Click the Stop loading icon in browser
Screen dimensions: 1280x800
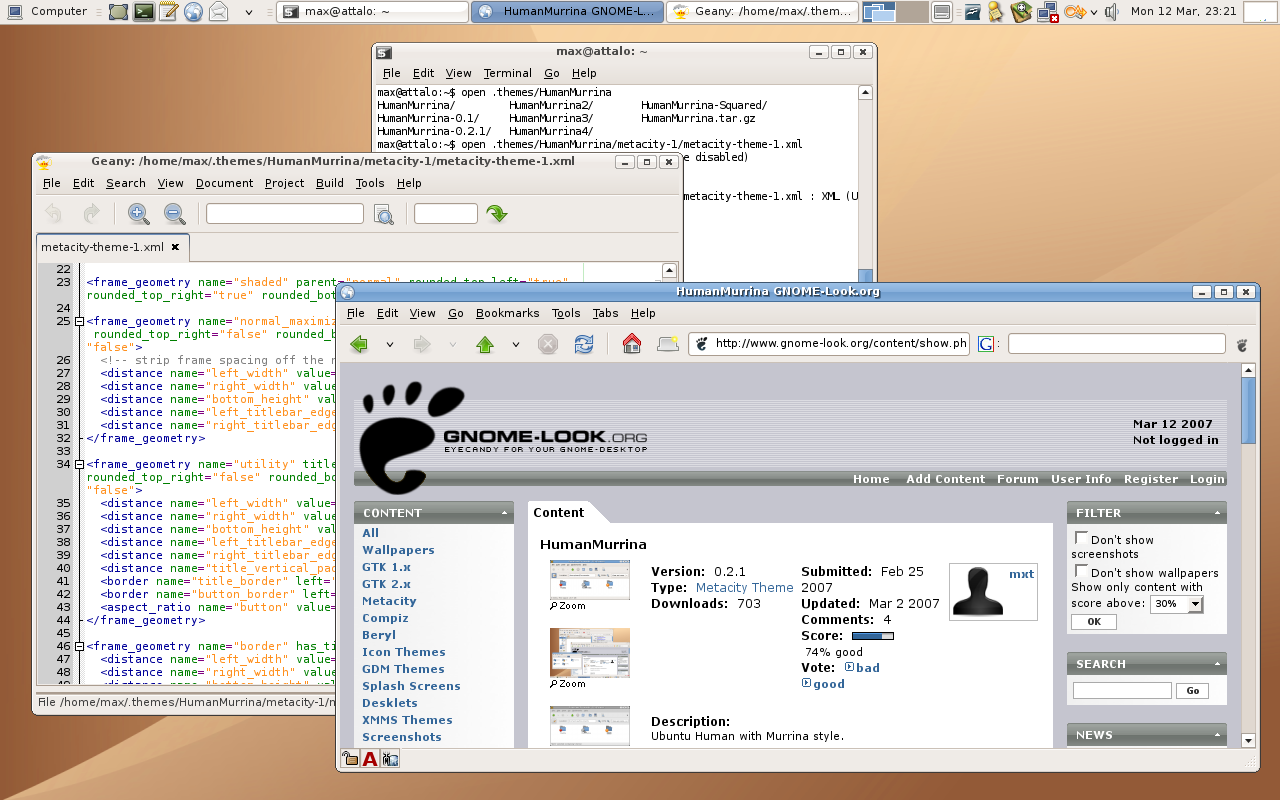pos(547,344)
